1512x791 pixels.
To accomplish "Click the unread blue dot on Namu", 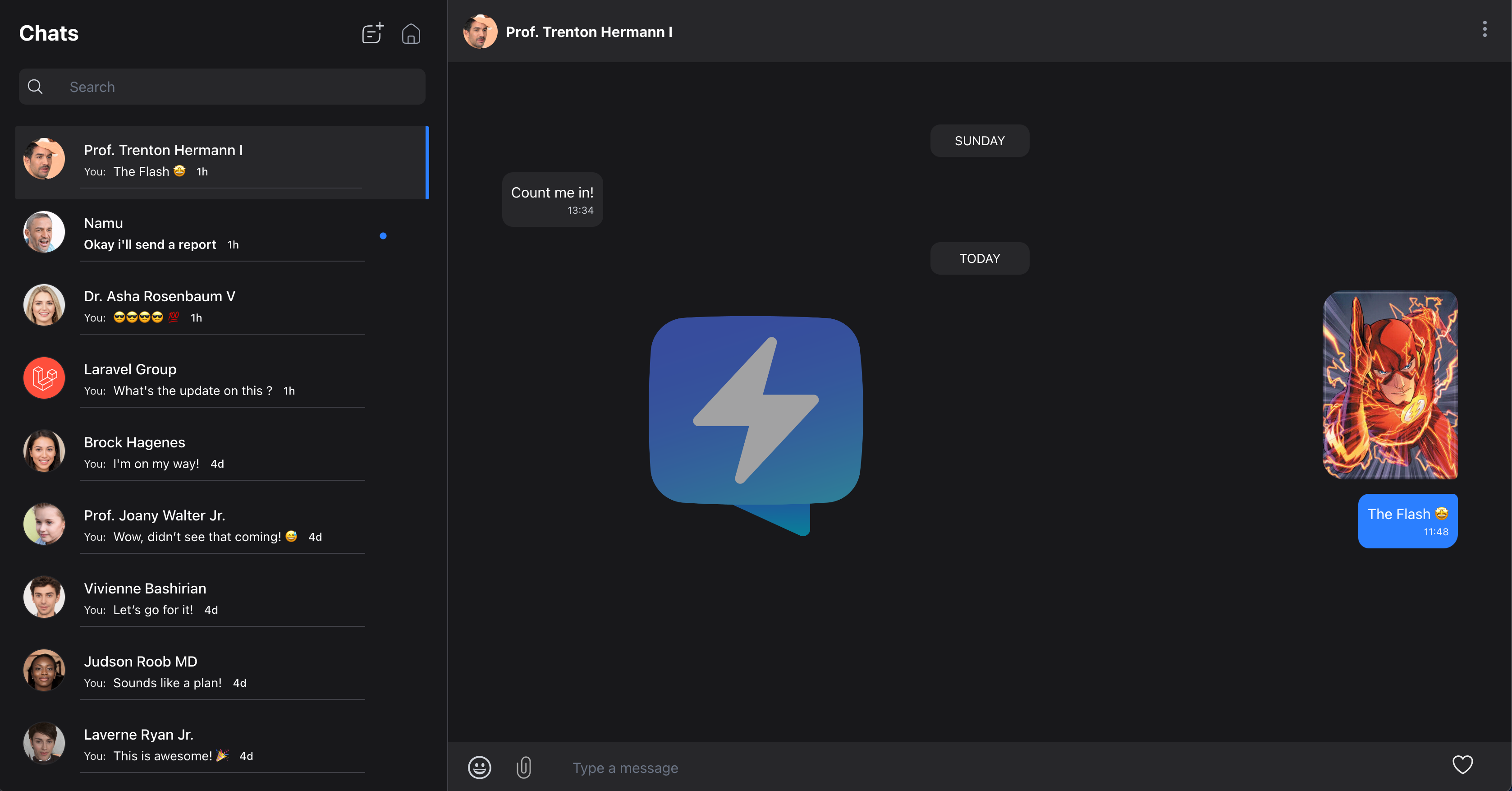I will point(383,236).
